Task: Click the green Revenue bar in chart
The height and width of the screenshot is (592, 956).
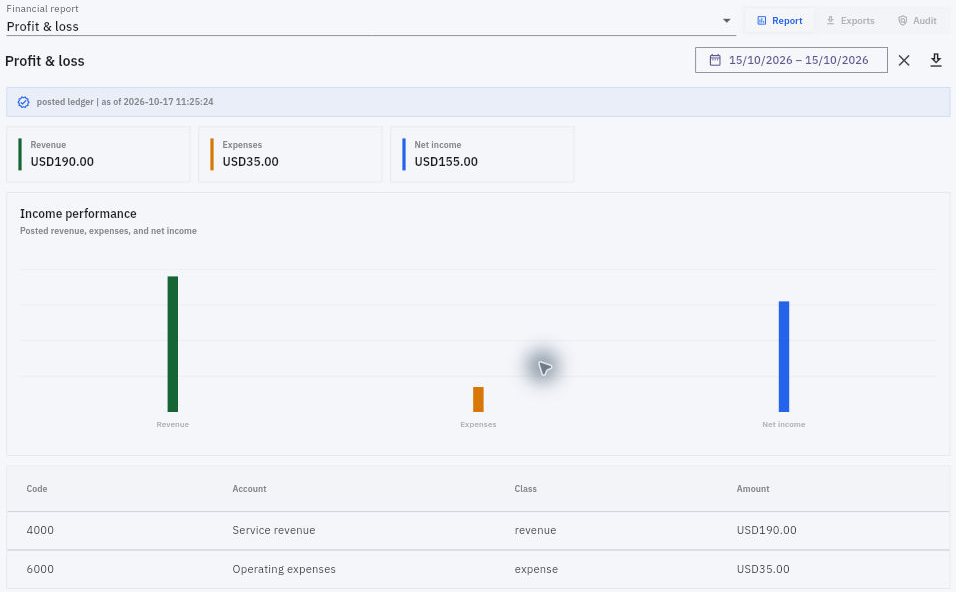Action: [173, 344]
